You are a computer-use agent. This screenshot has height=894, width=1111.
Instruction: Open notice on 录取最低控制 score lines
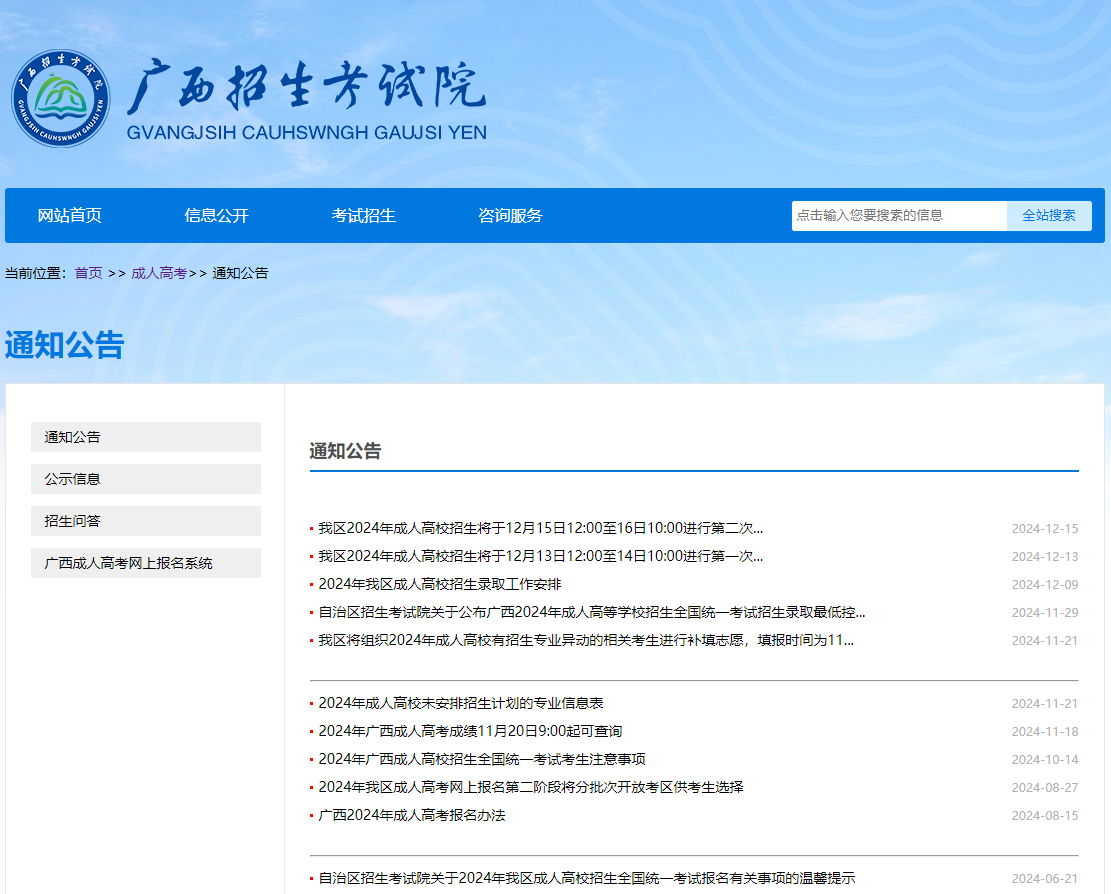[592, 612]
